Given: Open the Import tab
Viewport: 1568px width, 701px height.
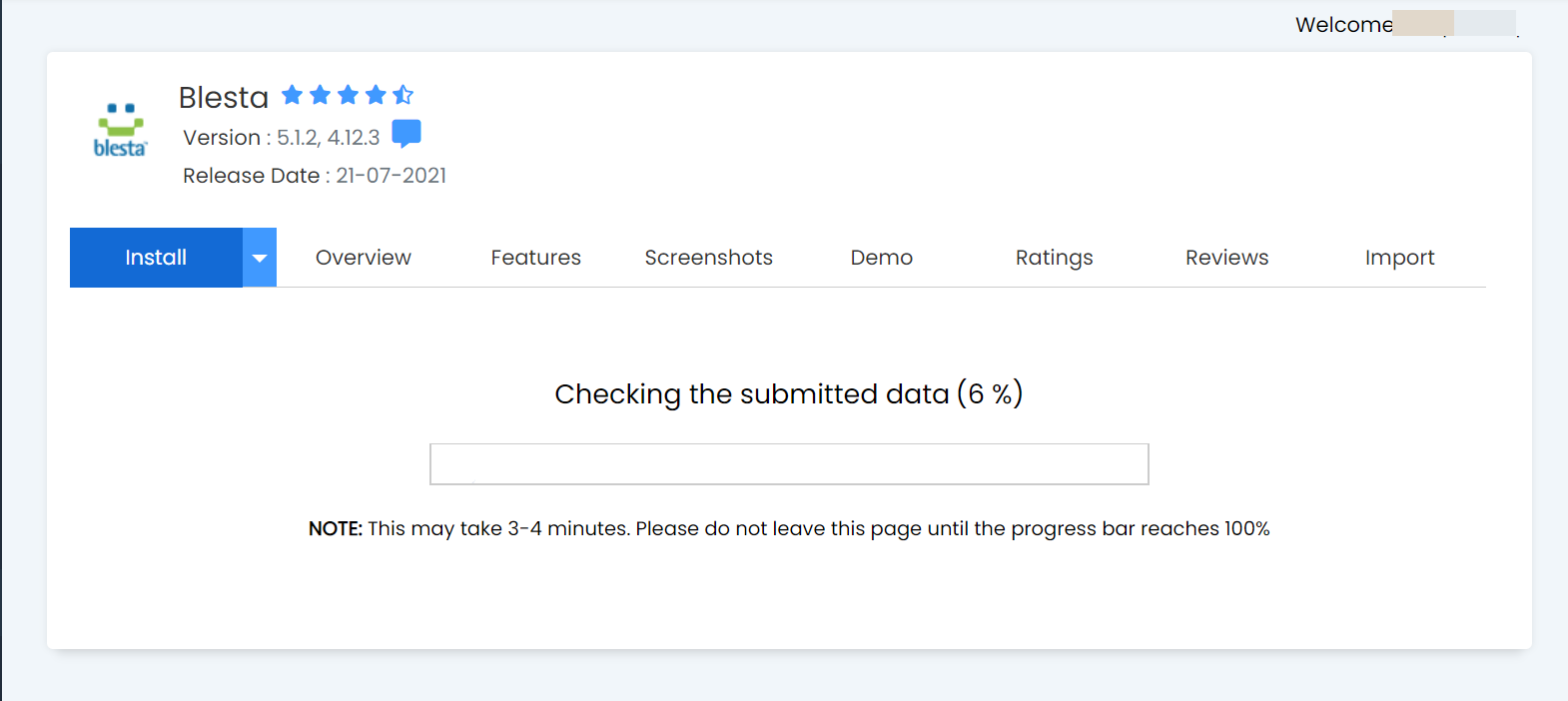Looking at the screenshot, I should click(x=1399, y=258).
